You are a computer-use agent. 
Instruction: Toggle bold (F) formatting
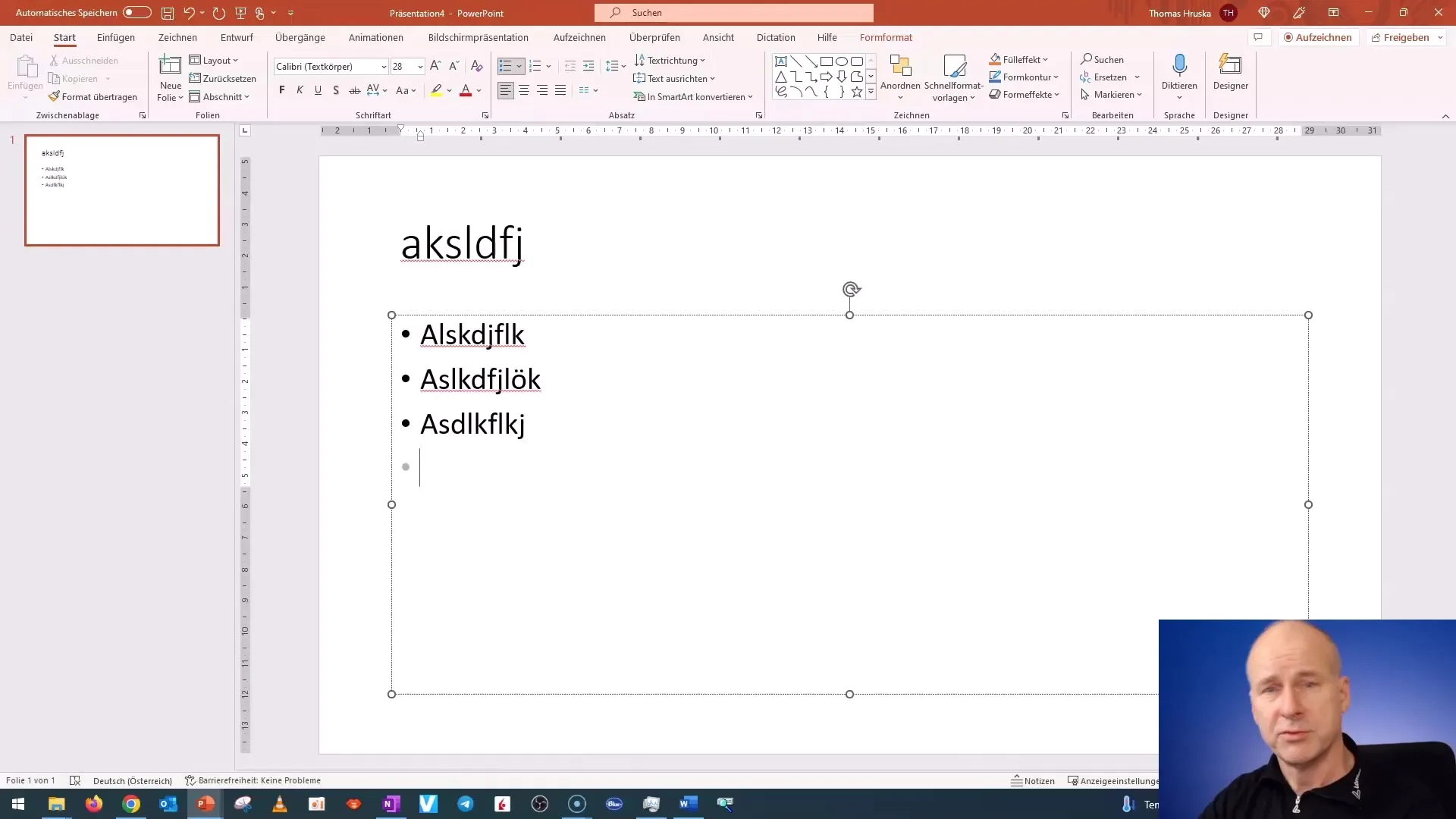[x=282, y=90]
